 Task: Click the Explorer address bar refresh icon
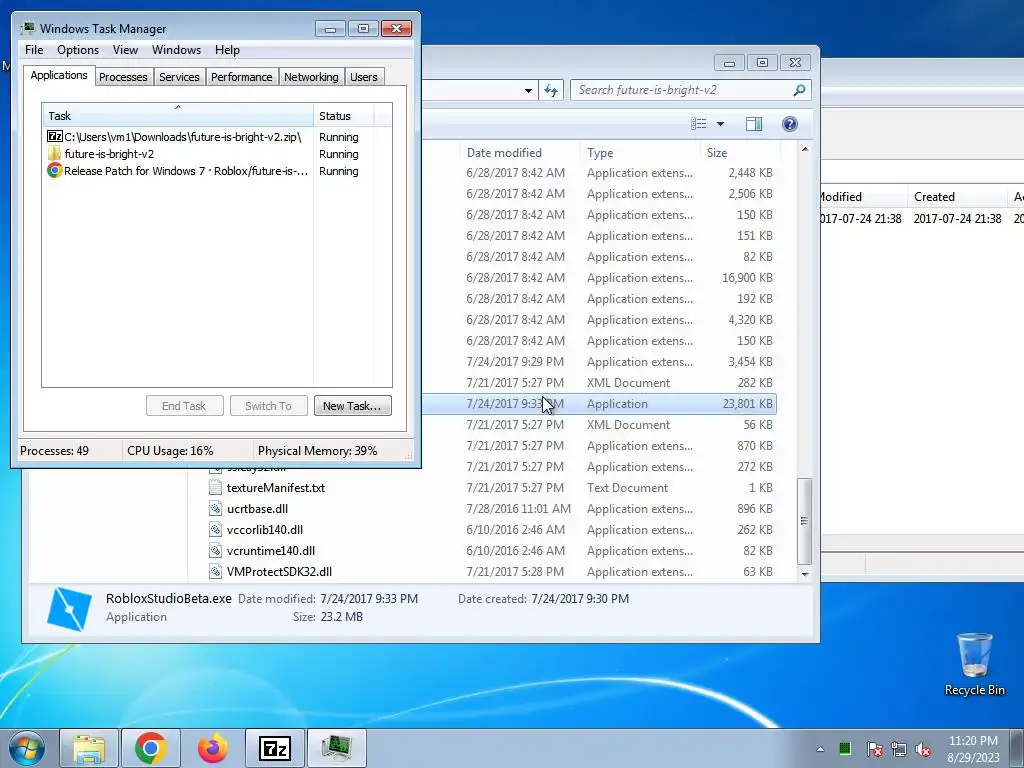click(551, 90)
